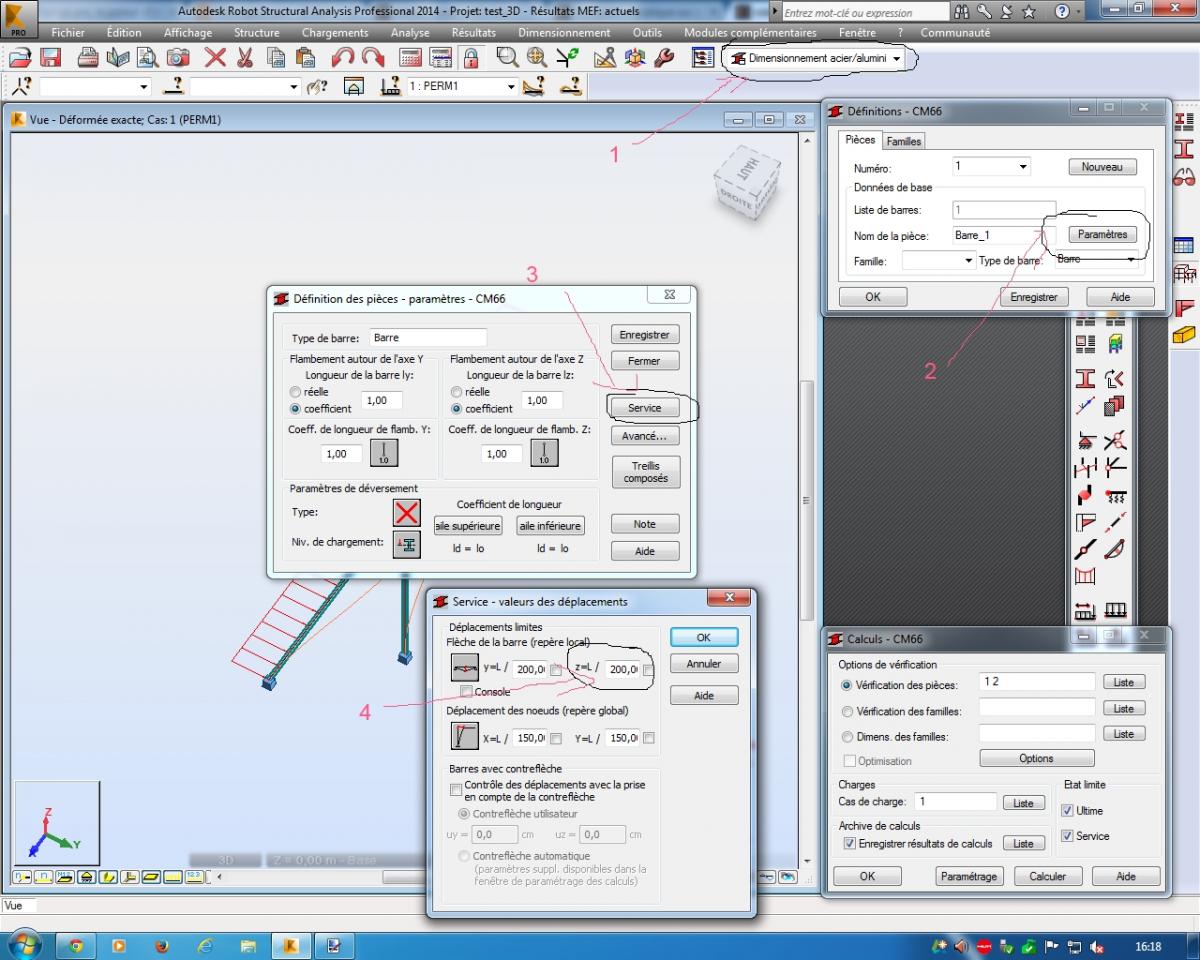Image resolution: width=1200 pixels, height=960 pixels.
Task: Toggle contrôle des déplacements avec contreflèche checkbox
Action: [456, 790]
